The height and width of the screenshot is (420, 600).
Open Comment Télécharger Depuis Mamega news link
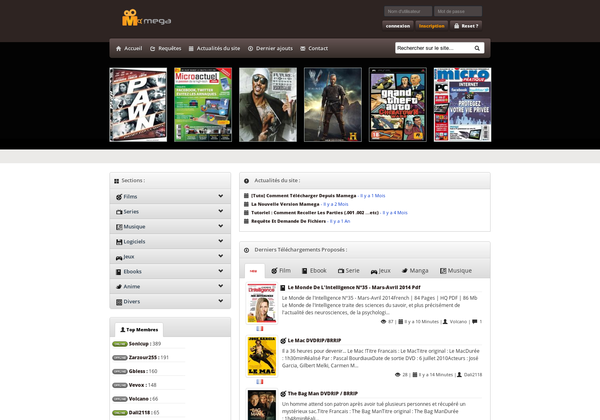click(x=303, y=196)
